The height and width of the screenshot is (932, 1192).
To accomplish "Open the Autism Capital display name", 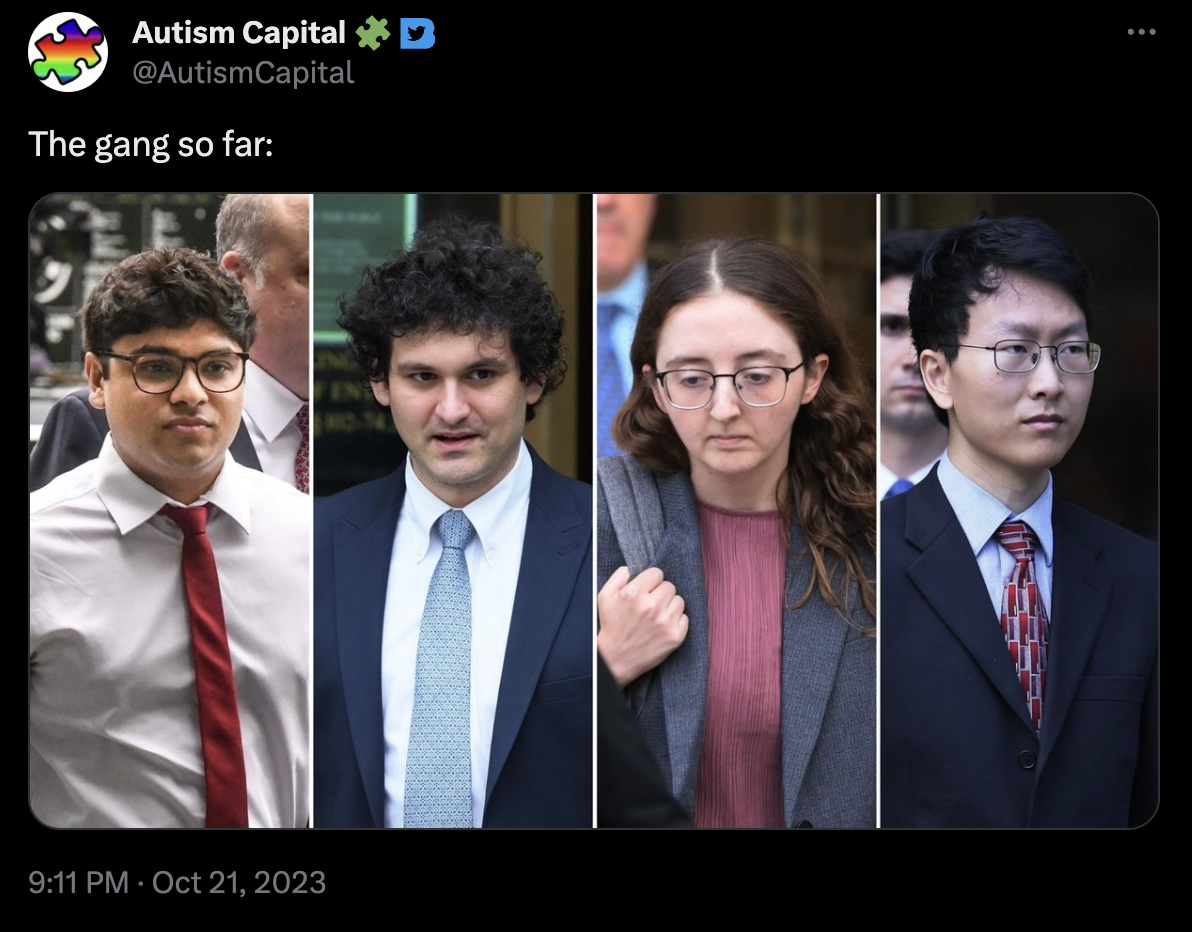I will [239, 33].
